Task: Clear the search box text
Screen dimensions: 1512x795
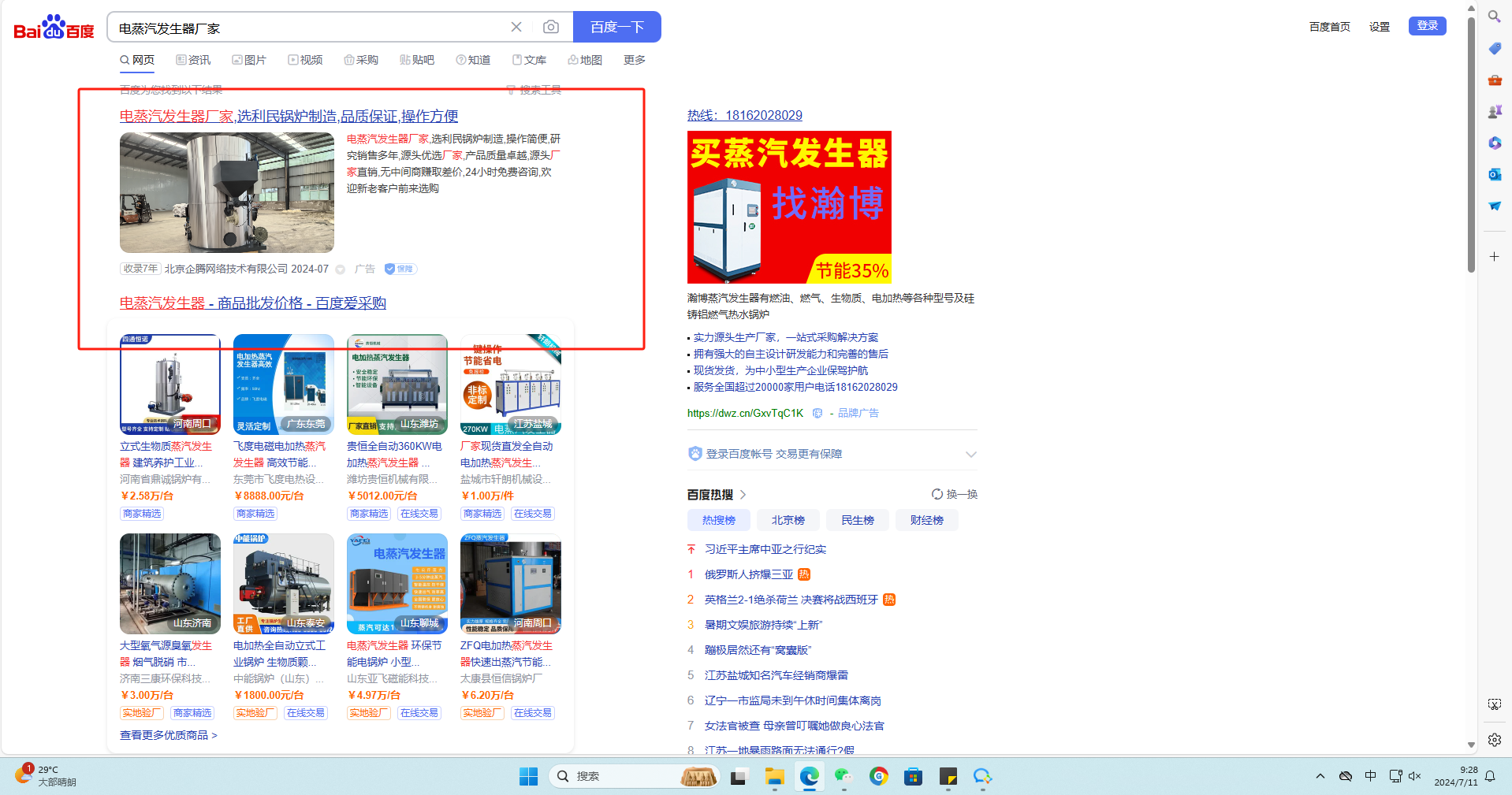Action: pyautogui.click(x=516, y=27)
